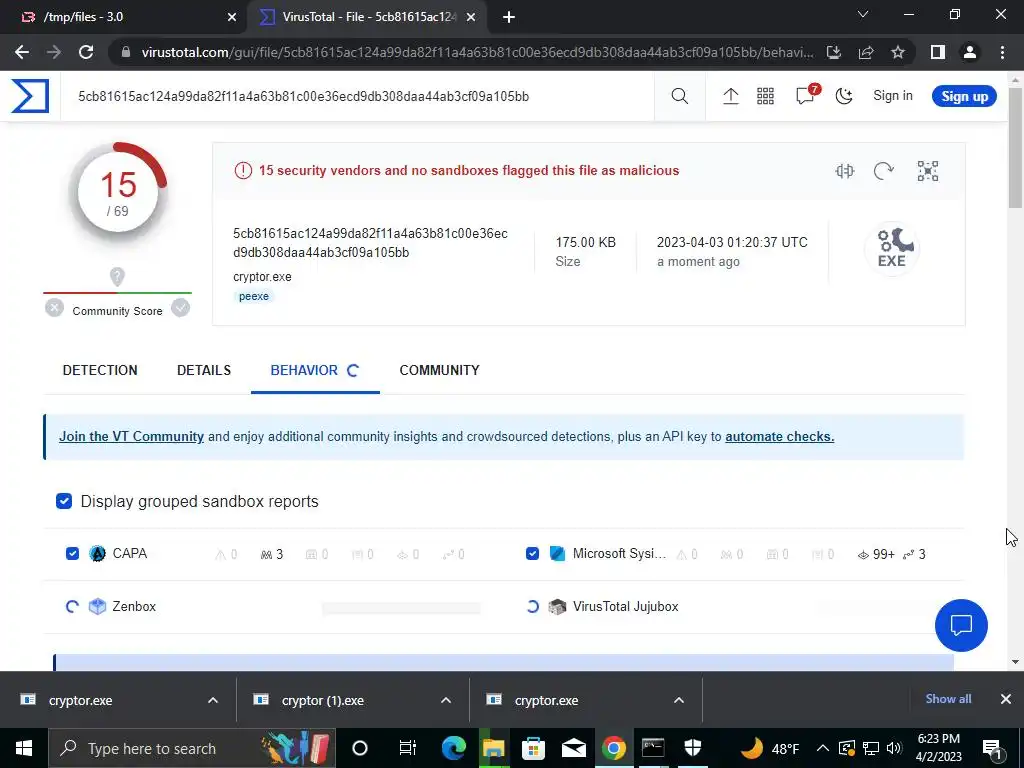Show hidden system tray icons chevron
This screenshot has height=768, width=1024.
822,748
